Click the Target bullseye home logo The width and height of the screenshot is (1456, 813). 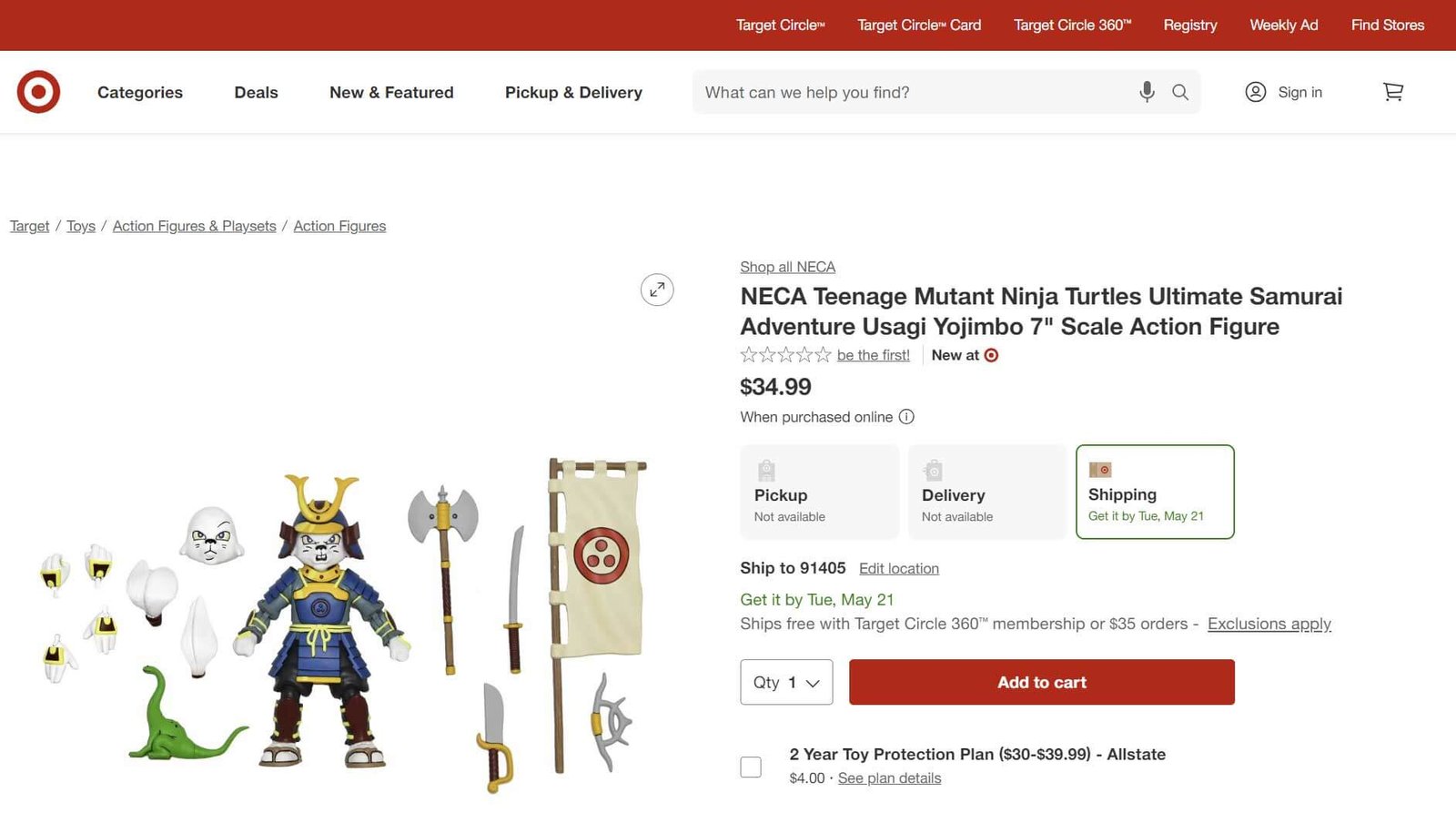pos(36,91)
